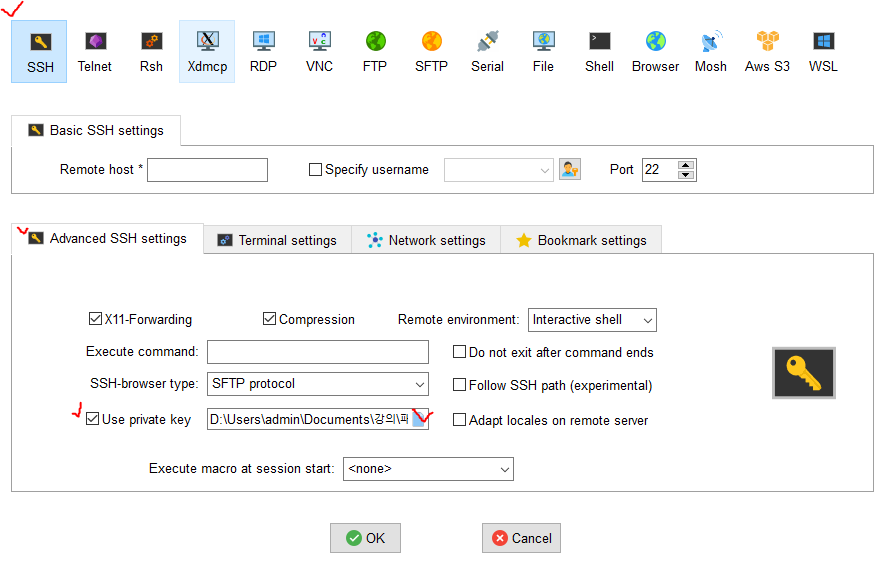
Task: Switch to Network settings tab
Action: coord(426,240)
